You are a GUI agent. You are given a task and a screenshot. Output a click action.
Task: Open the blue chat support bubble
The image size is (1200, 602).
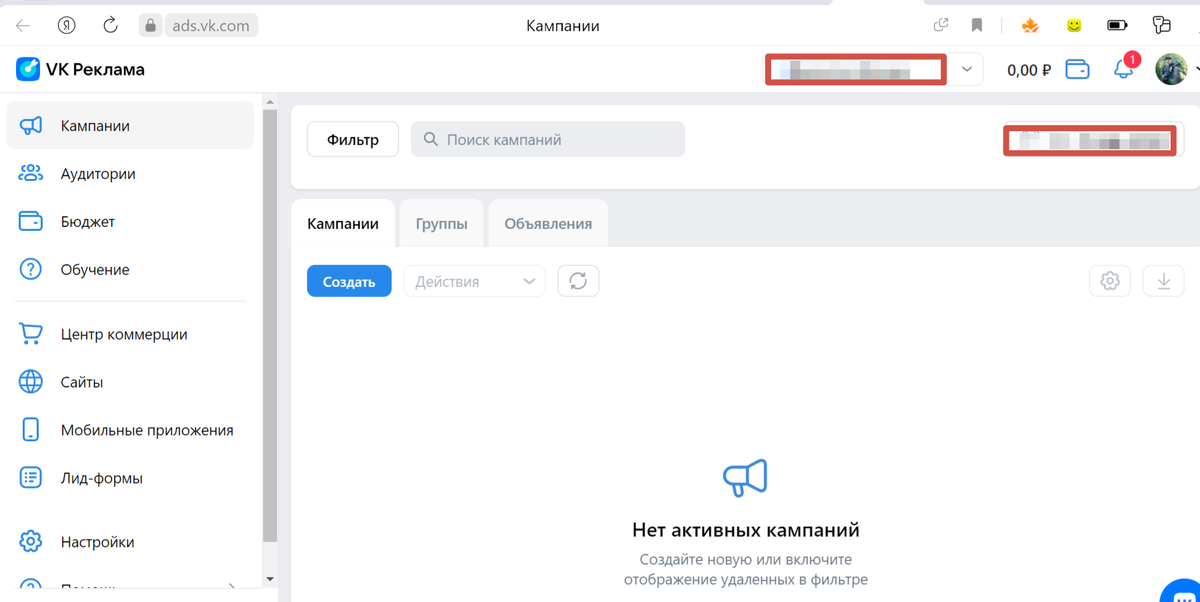(x=1182, y=591)
